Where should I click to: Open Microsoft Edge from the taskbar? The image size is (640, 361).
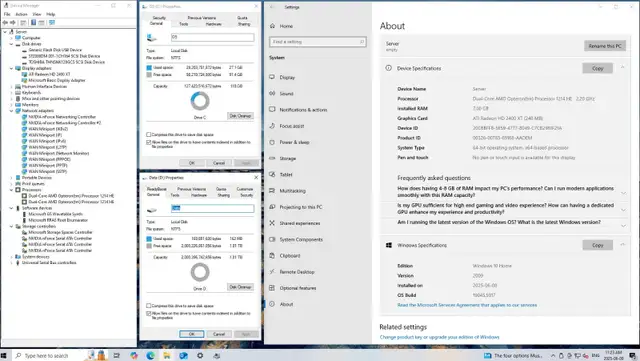coord(150,356)
